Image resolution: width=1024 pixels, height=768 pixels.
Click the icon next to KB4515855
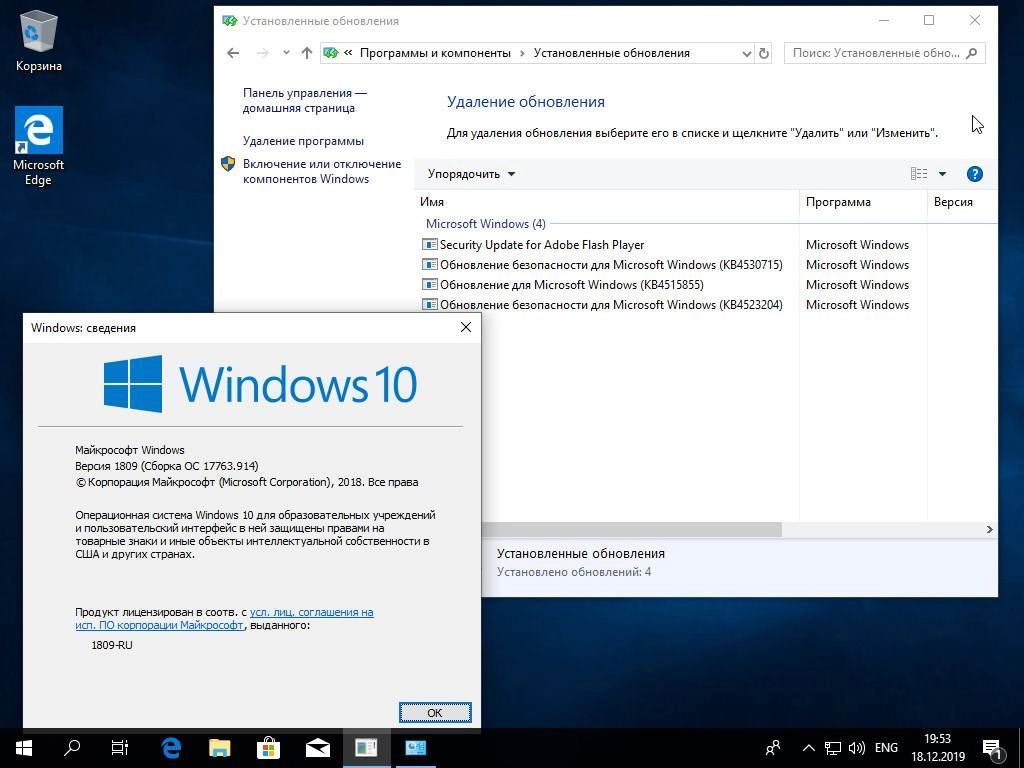point(430,285)
